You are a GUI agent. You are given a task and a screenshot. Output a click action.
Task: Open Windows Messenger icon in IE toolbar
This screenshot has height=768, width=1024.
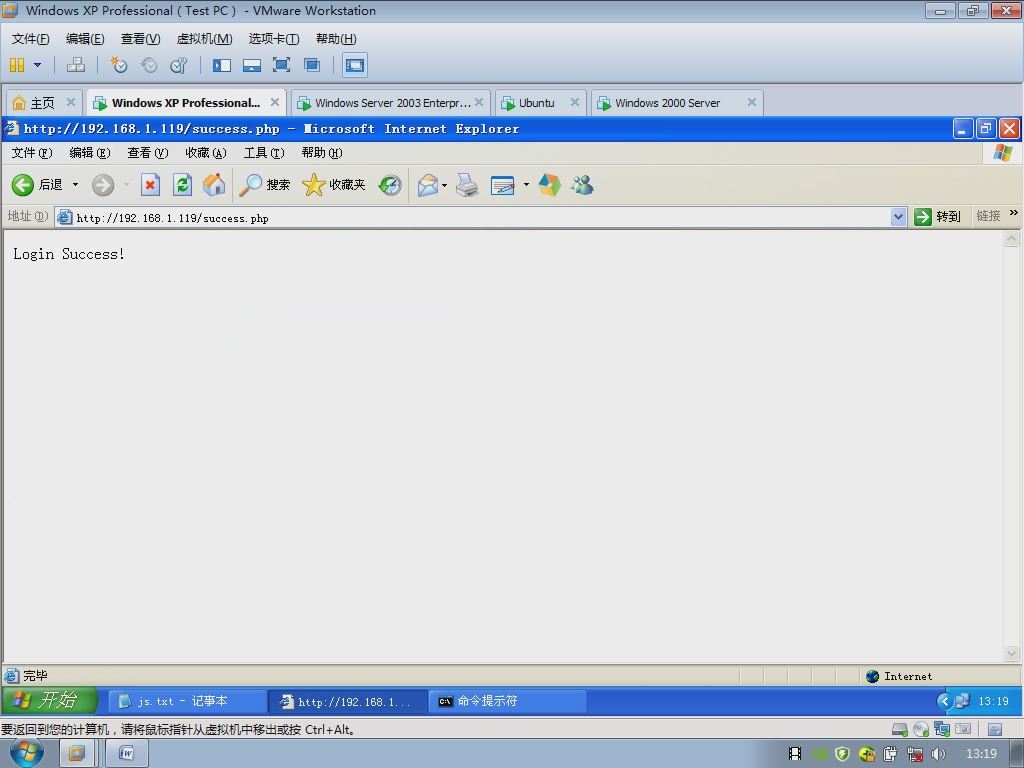pos(582,185)
